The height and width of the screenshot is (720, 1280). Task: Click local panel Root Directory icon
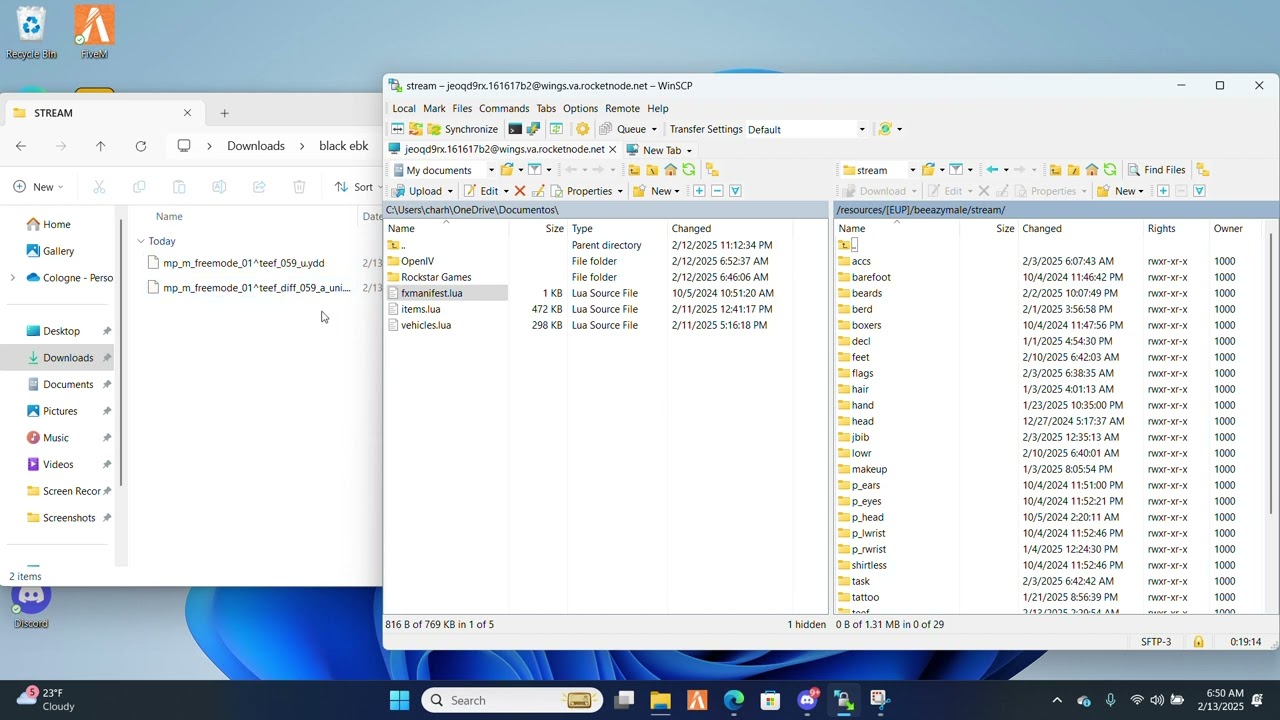(652, 170)
